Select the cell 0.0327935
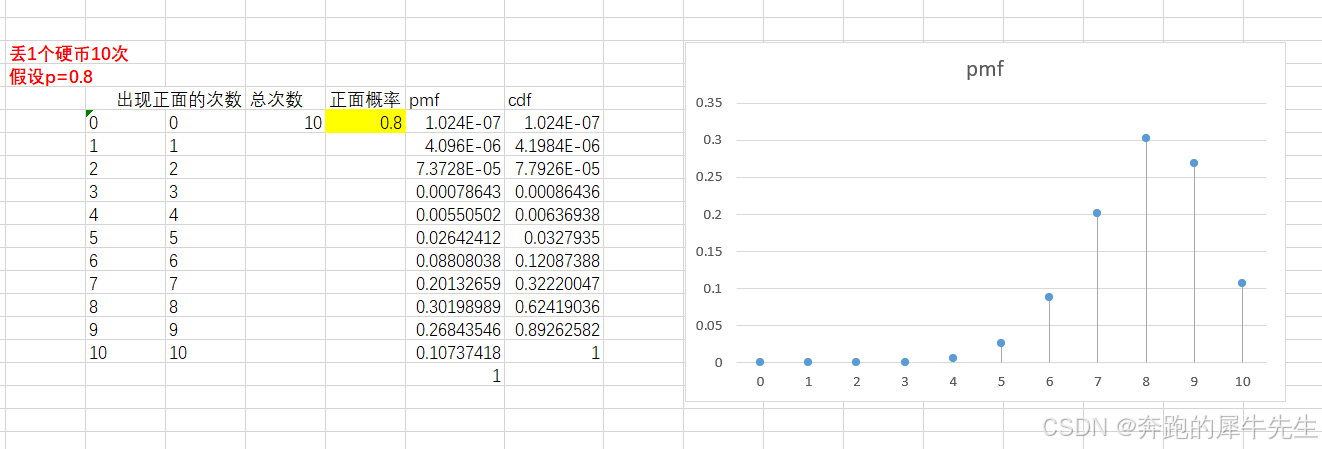Screen dimensions: 1322x449 point(553,238)
